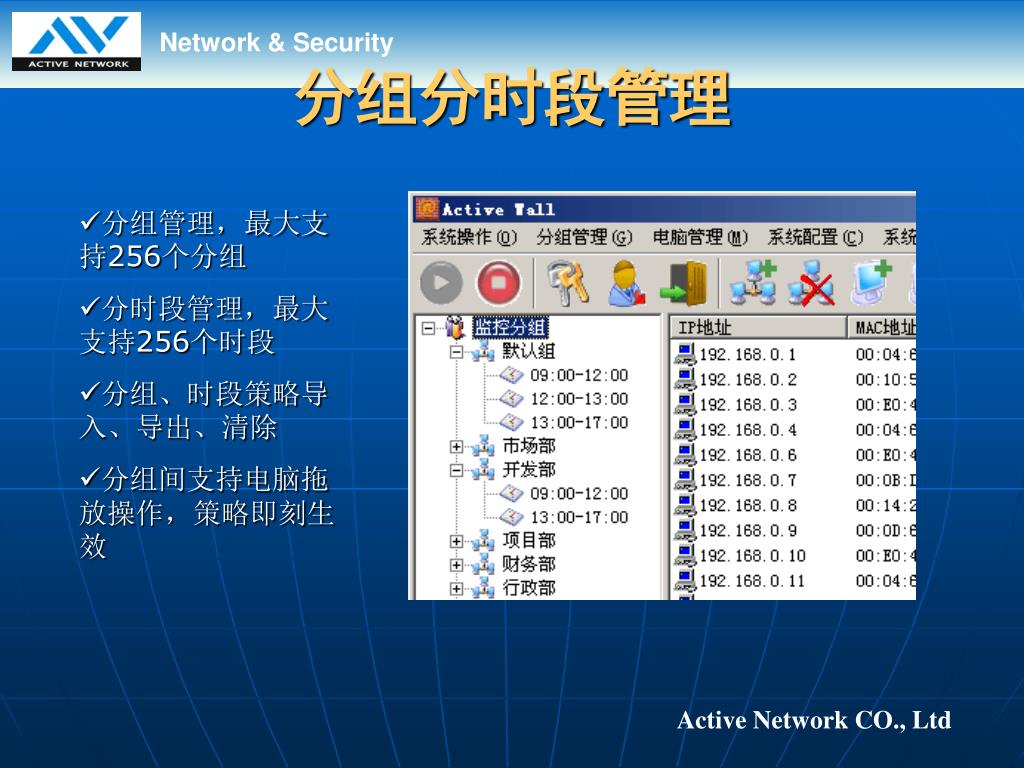The width and height of the screenshot is (1024, 768).
Task: Select the row 192.168.0.8
Action: pyautogui.click(x=794, y=505)
